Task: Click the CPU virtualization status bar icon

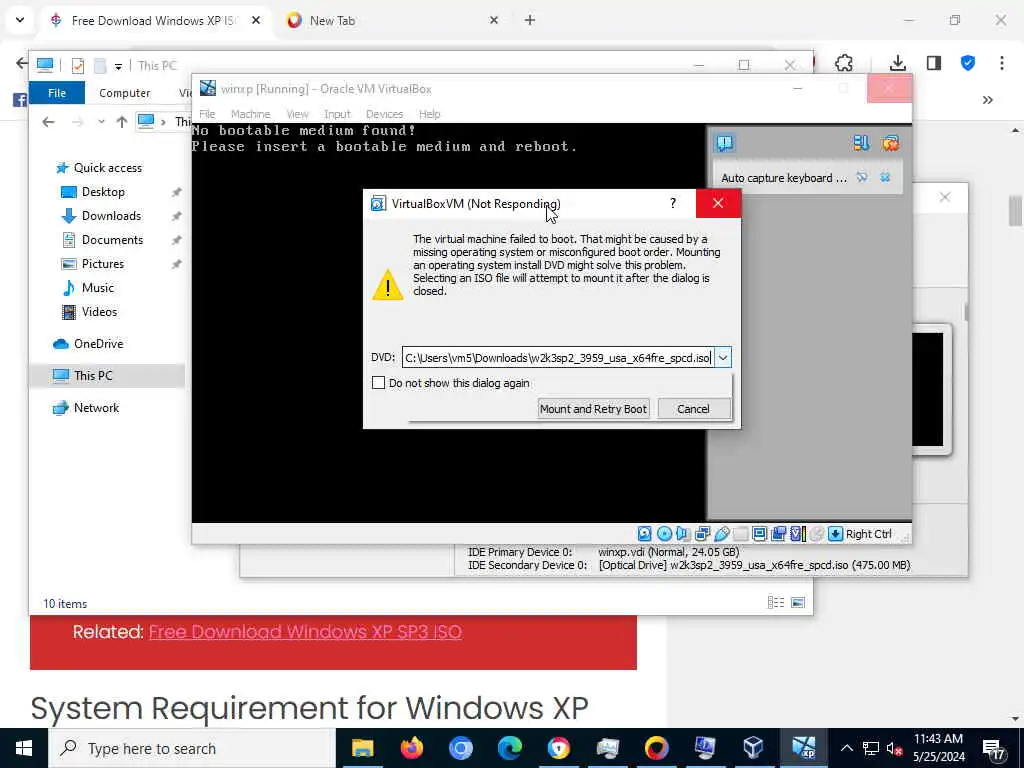Action: click(x=798, y=534)
